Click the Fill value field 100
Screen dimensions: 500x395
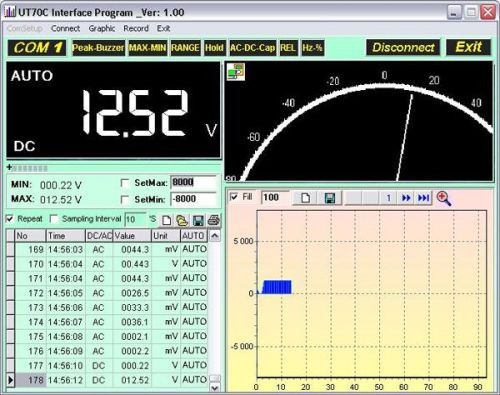pos(275,198)
